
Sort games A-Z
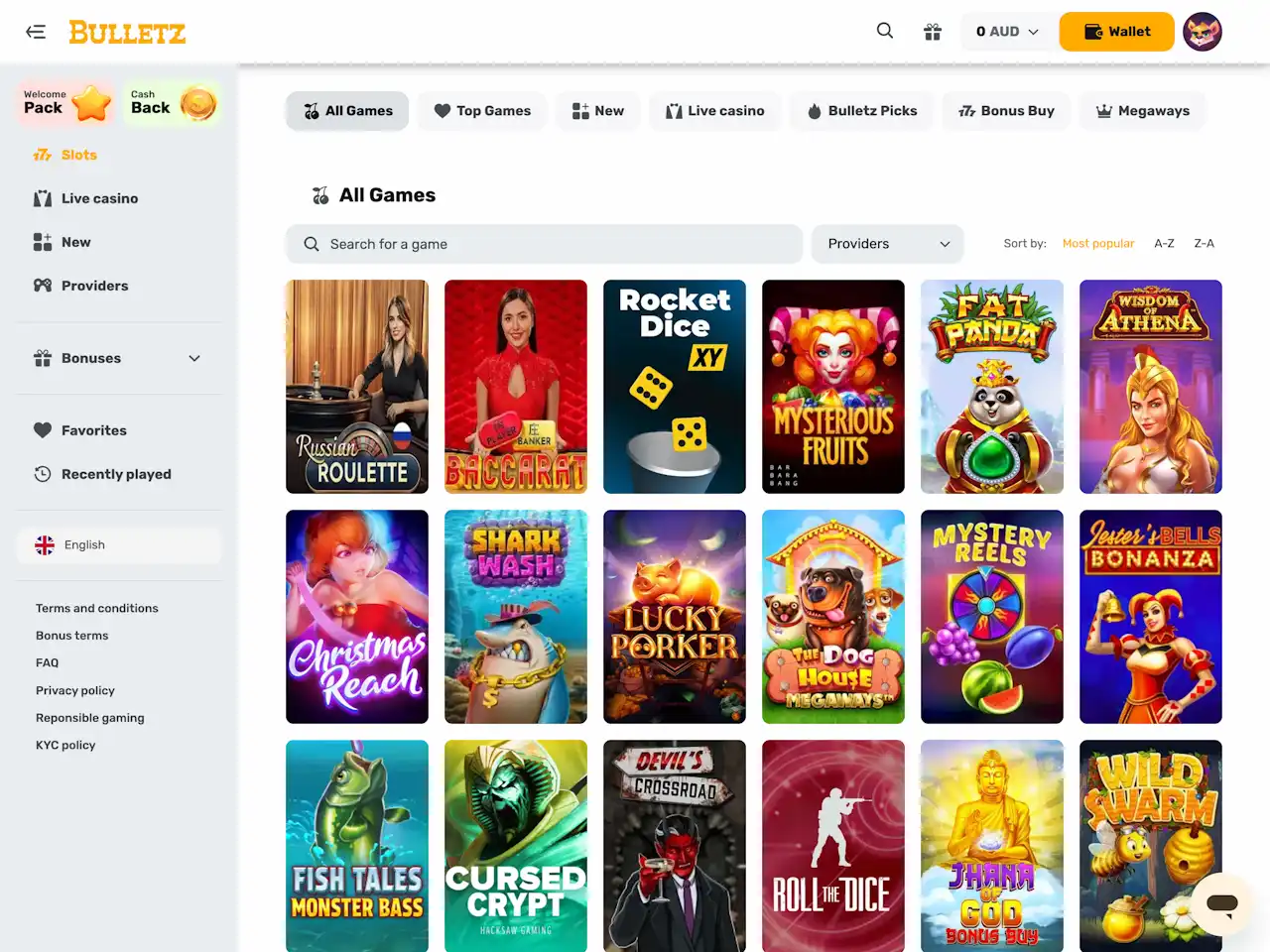(x=1164, y=244)
